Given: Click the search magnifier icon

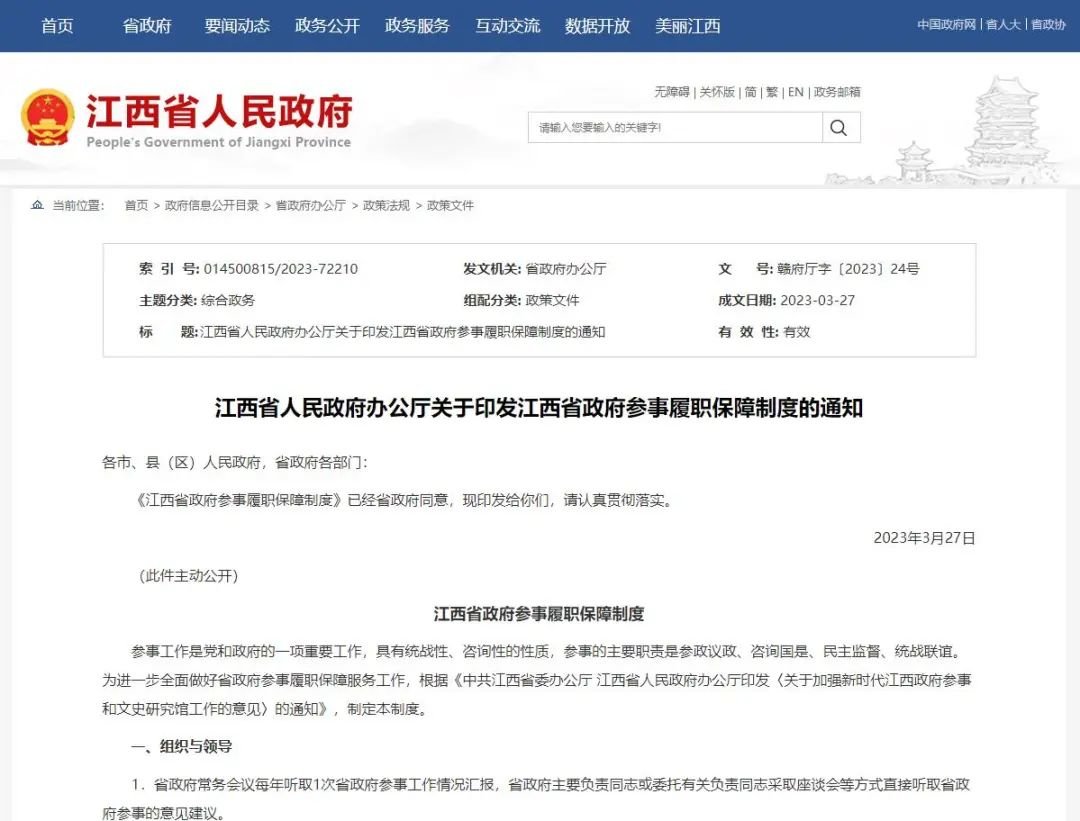Looking at the screenshot, I should click(838, 127).
